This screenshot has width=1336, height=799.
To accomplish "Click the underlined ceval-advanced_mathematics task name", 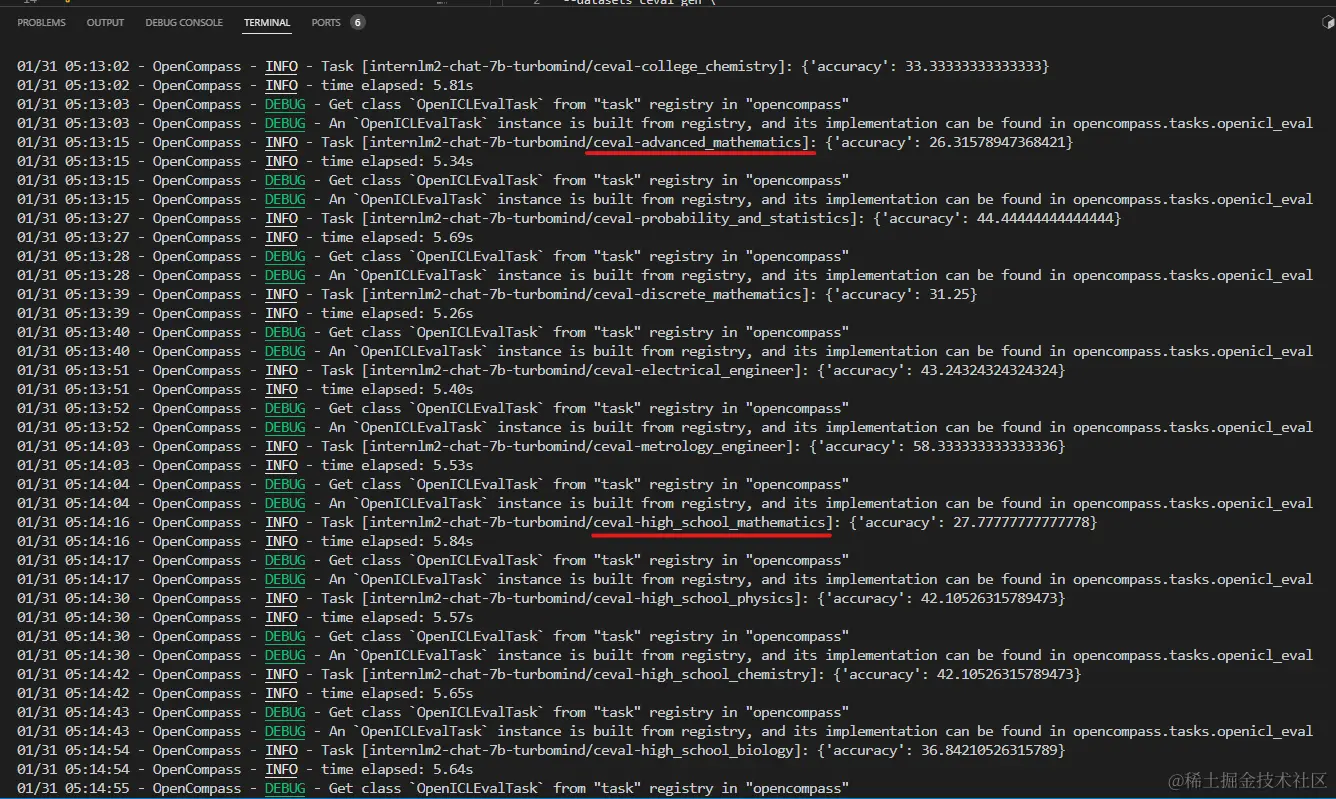I will coord(697,142).
